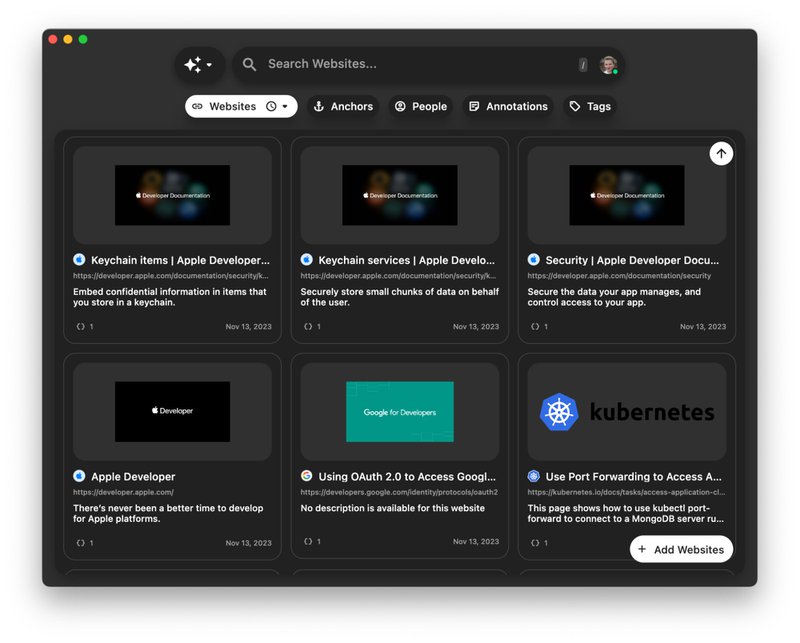Click the slash shortcut key badge
The height and width of the screenshot is (643, 800).
[x=583, y=65]
